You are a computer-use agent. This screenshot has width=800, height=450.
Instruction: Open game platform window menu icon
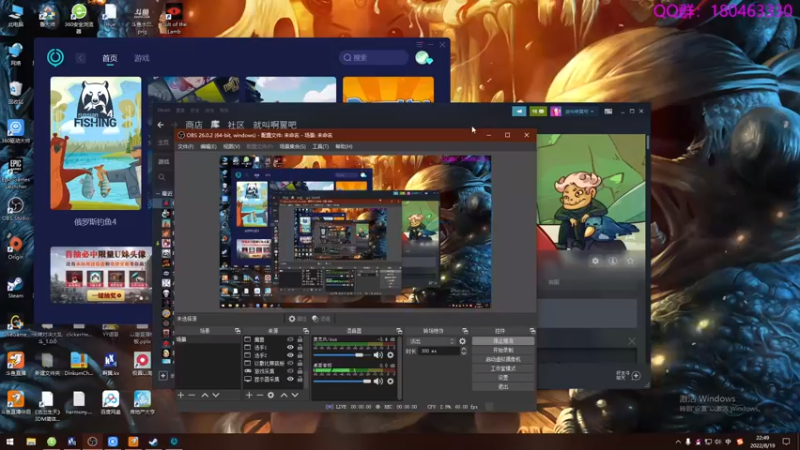click(x=419, y=45)
